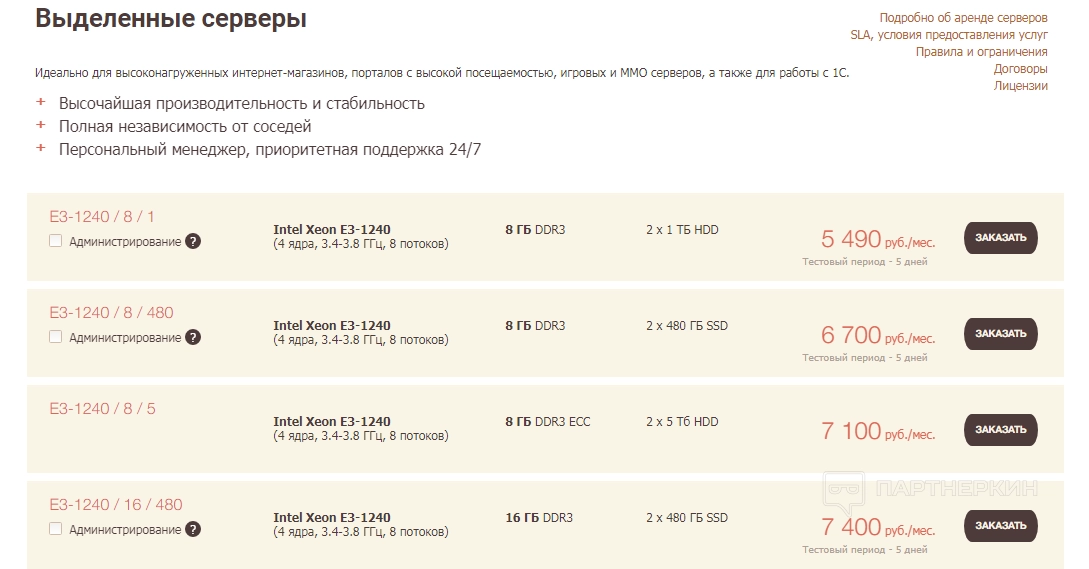Open the E3-1240 / 16 / 480 plan title
The height and width of the screenshot is (569, 1089).
(116, 505)
